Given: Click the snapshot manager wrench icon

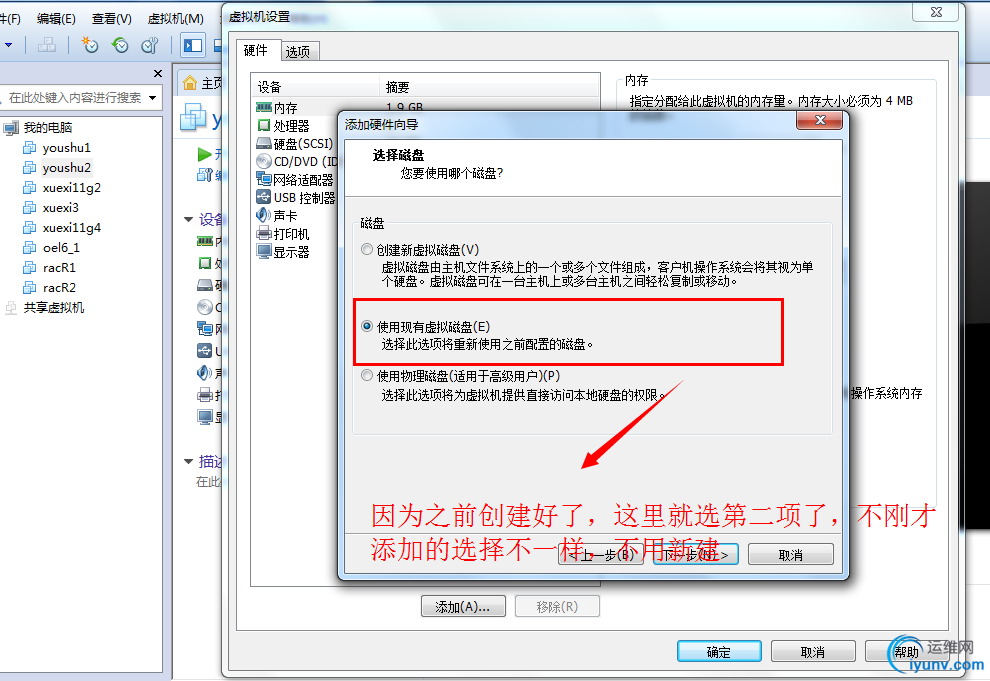Looking at the screenshot, I should (x=150, y=45).
